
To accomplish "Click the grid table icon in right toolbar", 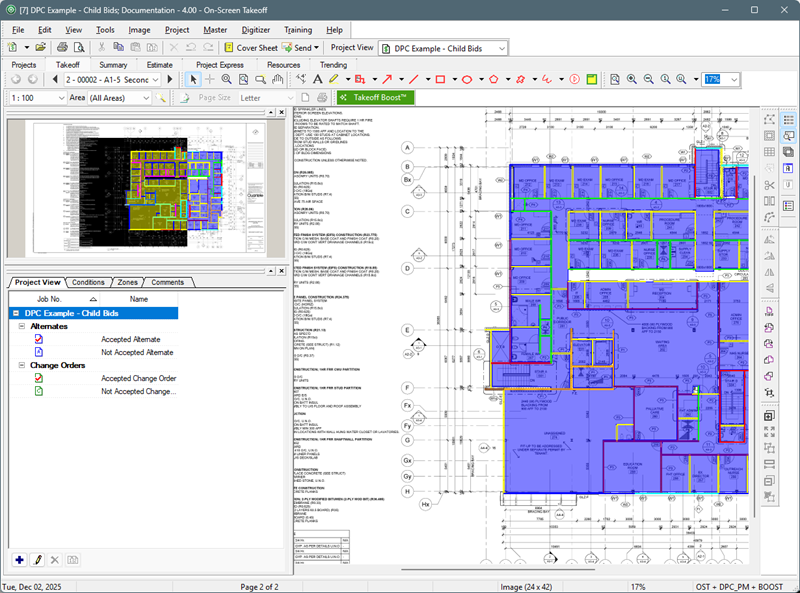I will (769, 152).
